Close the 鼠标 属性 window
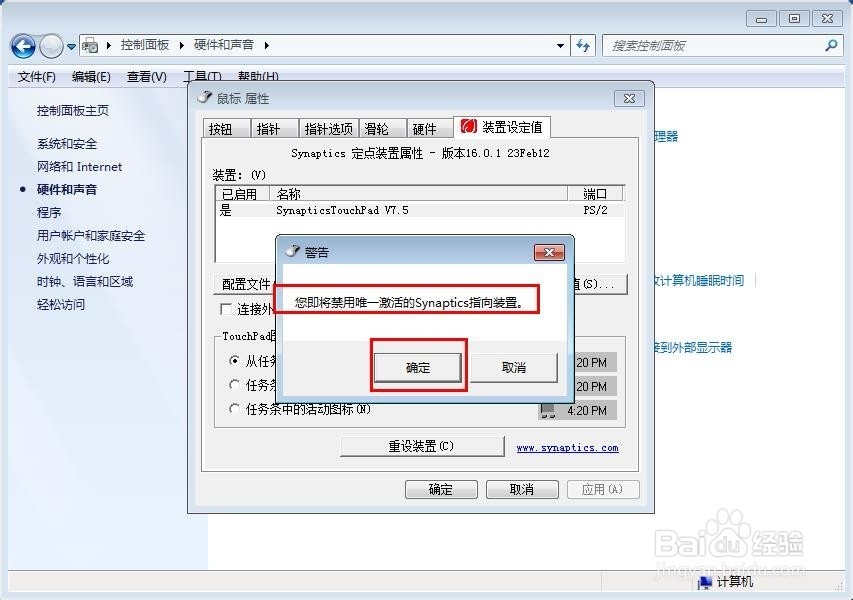 coord(629,98)
